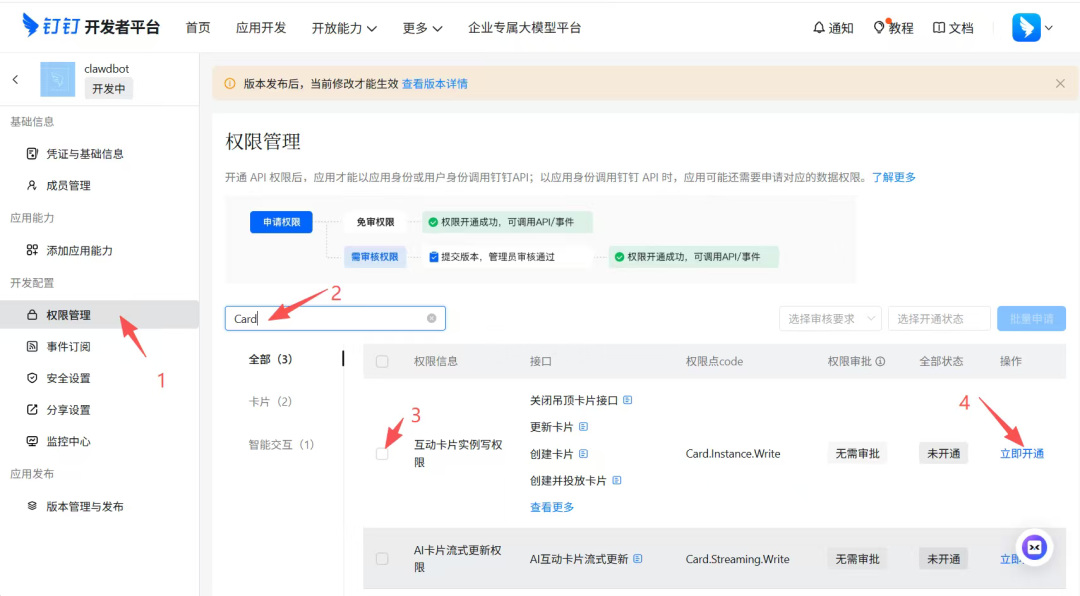Viewport: 1080px width, 596px height.
Task: Open the 选择审核要求 dropdown
Action: (830, 318)
